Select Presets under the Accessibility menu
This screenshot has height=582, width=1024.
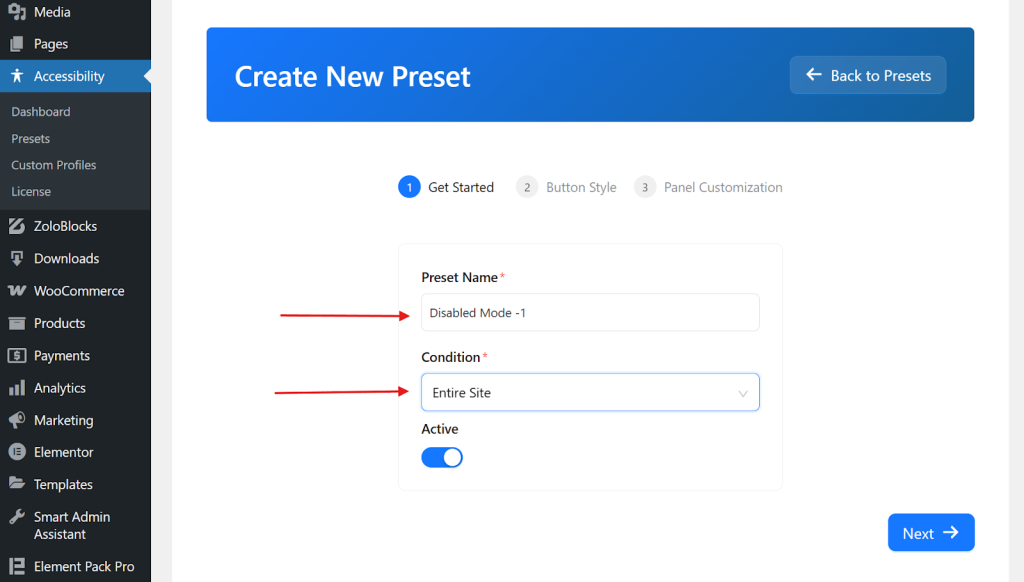(30, 138)
